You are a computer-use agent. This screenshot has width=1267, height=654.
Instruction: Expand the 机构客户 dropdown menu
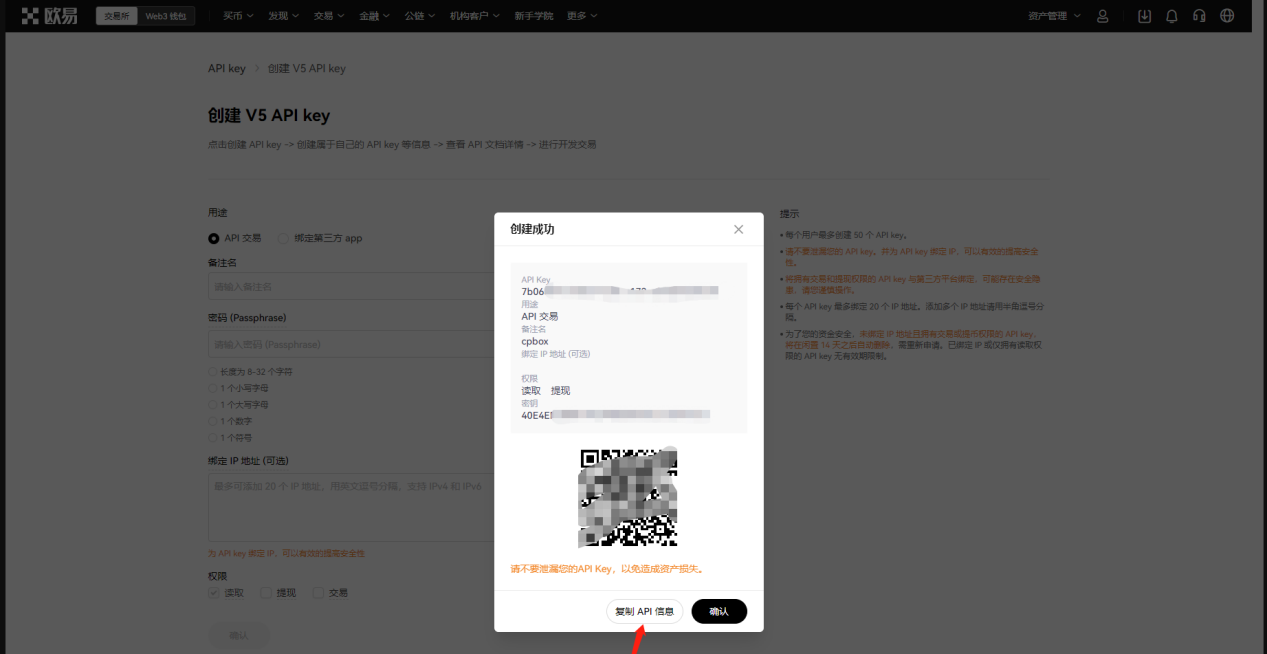475,16
